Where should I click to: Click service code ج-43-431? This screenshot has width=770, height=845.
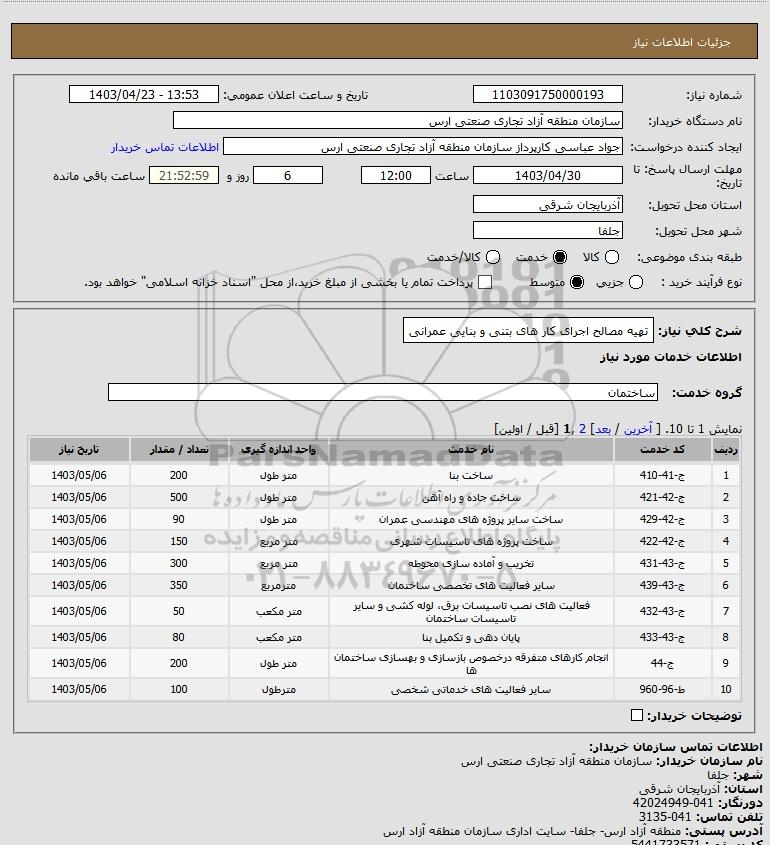point(662,563)
